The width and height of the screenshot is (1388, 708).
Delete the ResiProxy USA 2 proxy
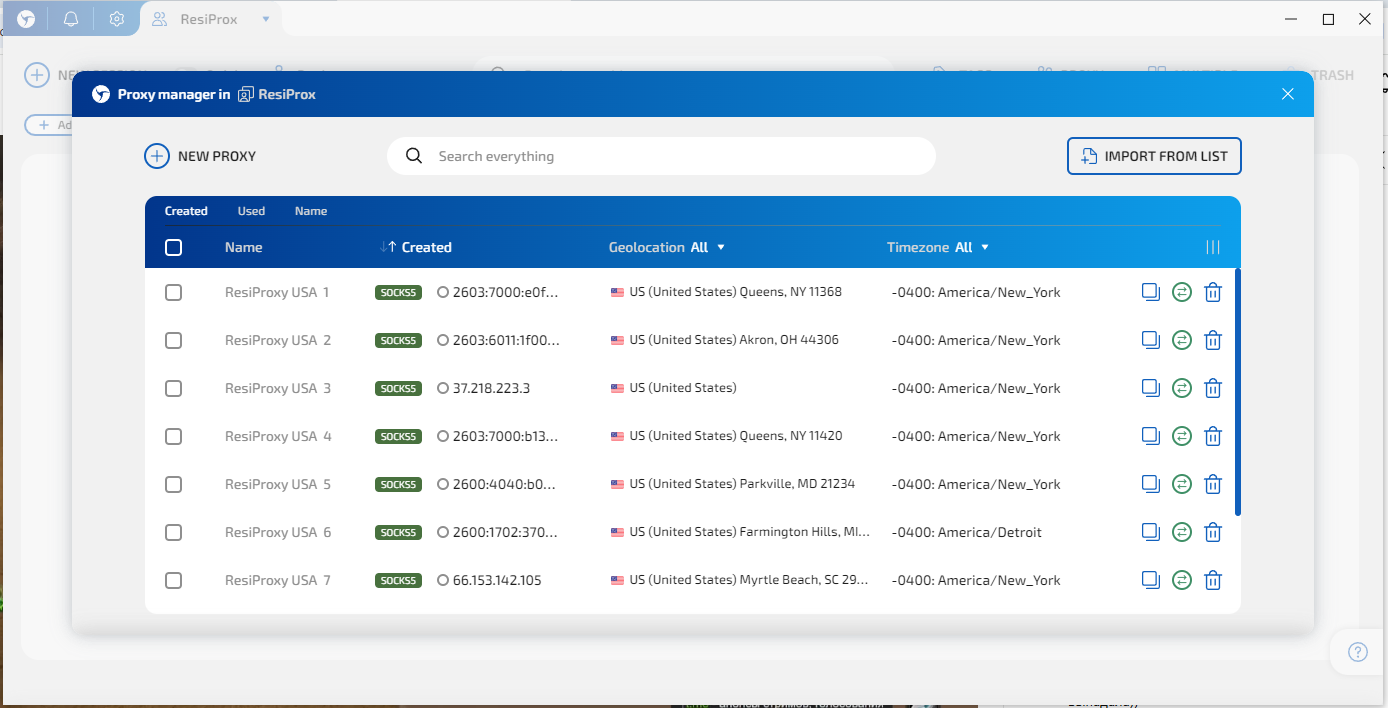tap(1213, 340)
